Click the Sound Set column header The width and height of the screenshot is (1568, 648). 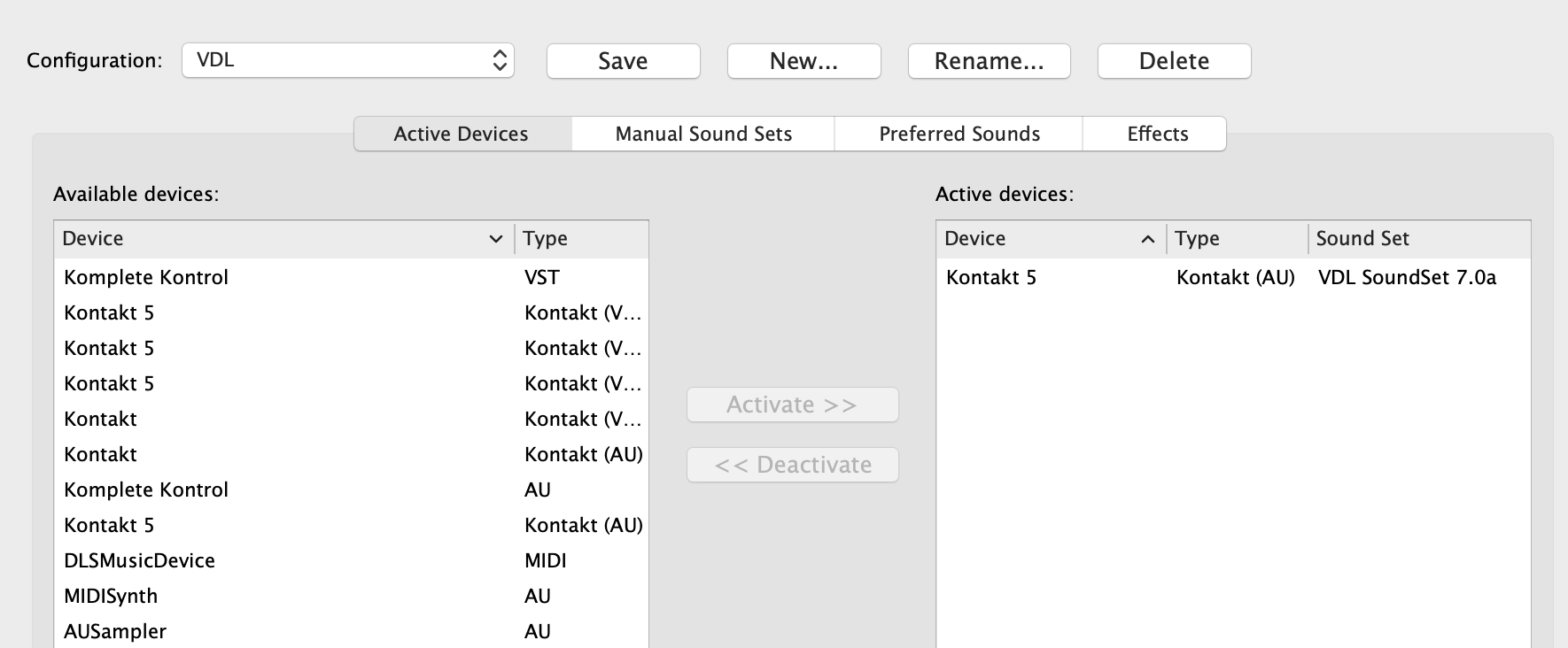tap(1419, 239)
